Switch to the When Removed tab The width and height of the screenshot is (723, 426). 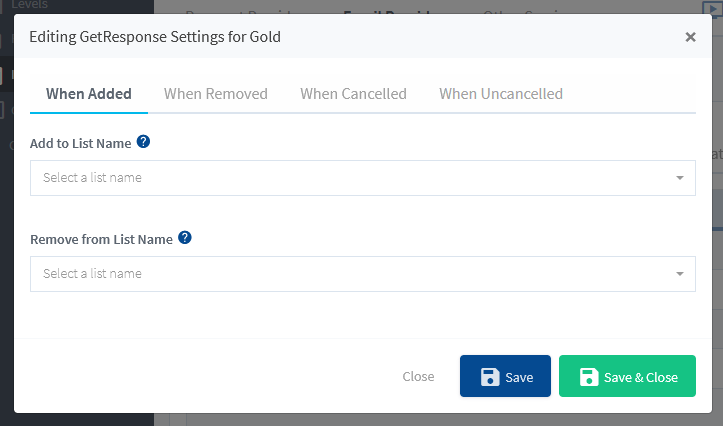[x=216, y=94]
